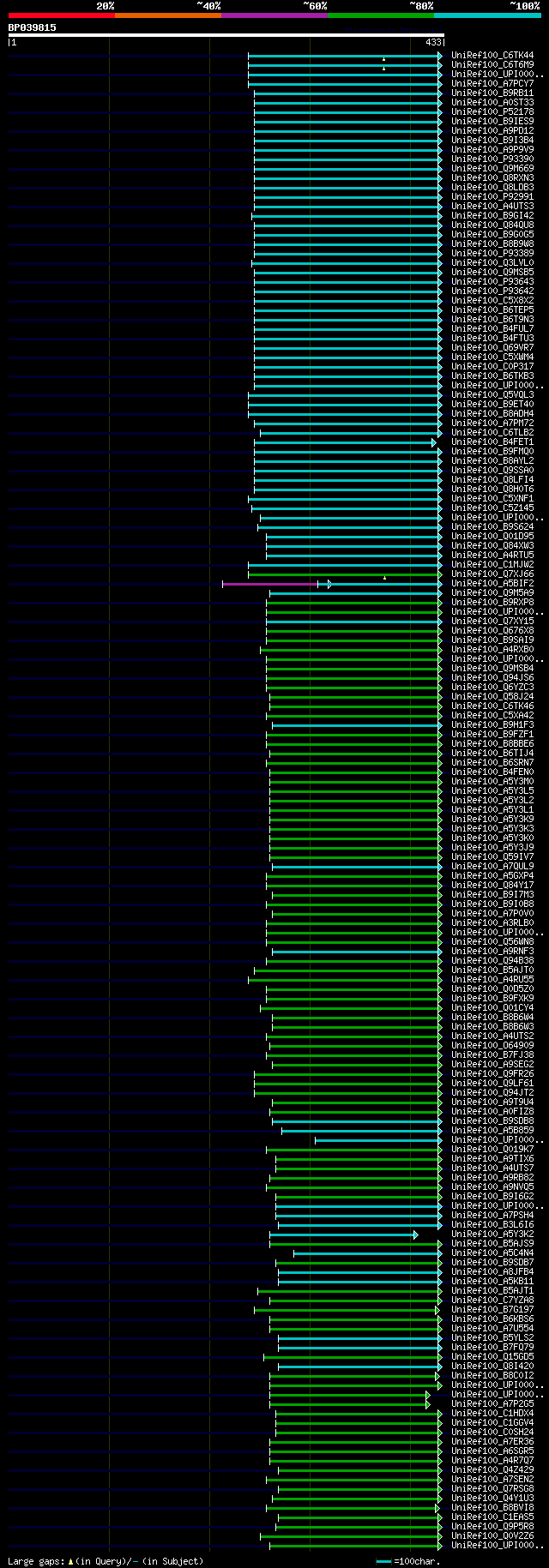Select the UniRef100_A4UTS3 label

[x=492, y=206]
